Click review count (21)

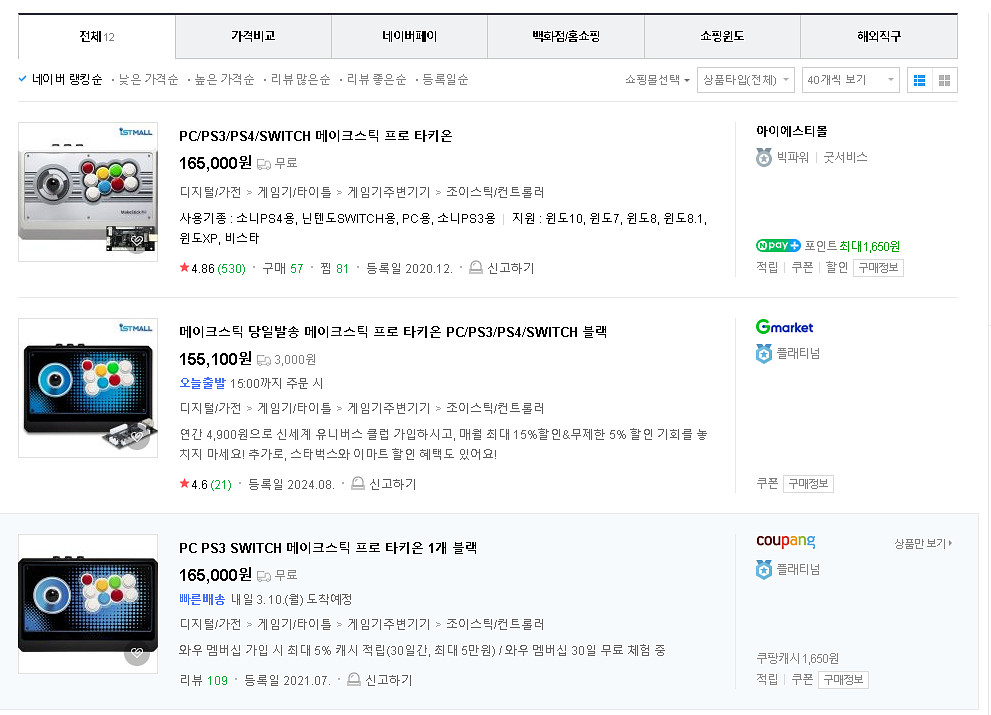221,485
